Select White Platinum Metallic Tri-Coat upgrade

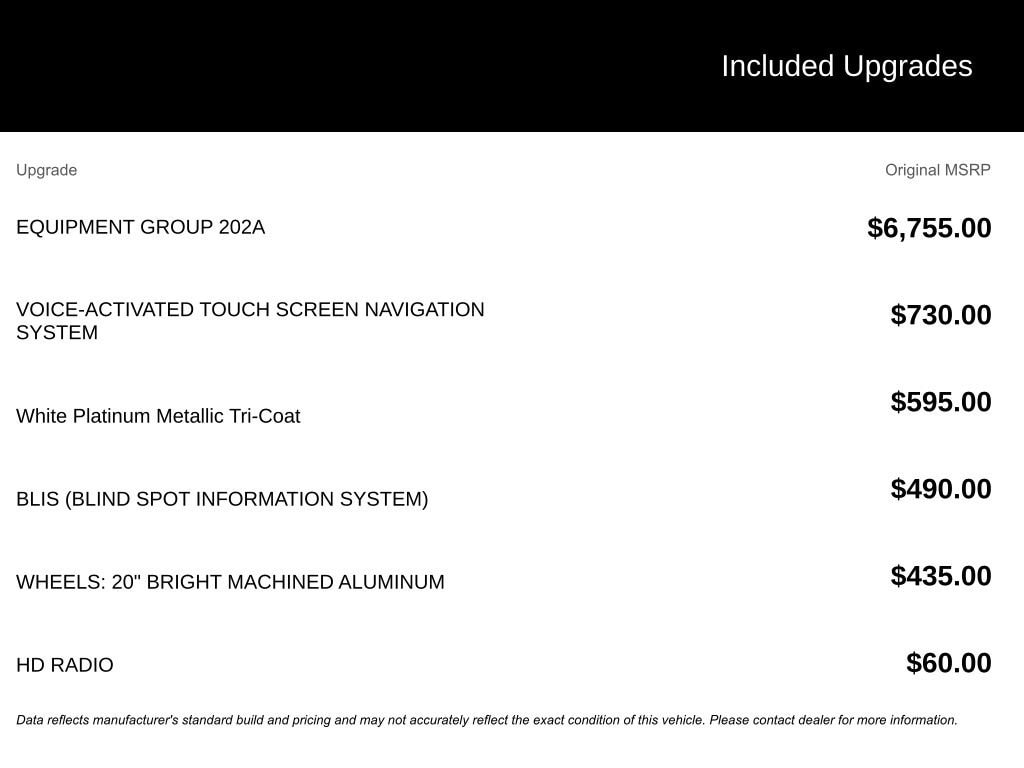158,416
